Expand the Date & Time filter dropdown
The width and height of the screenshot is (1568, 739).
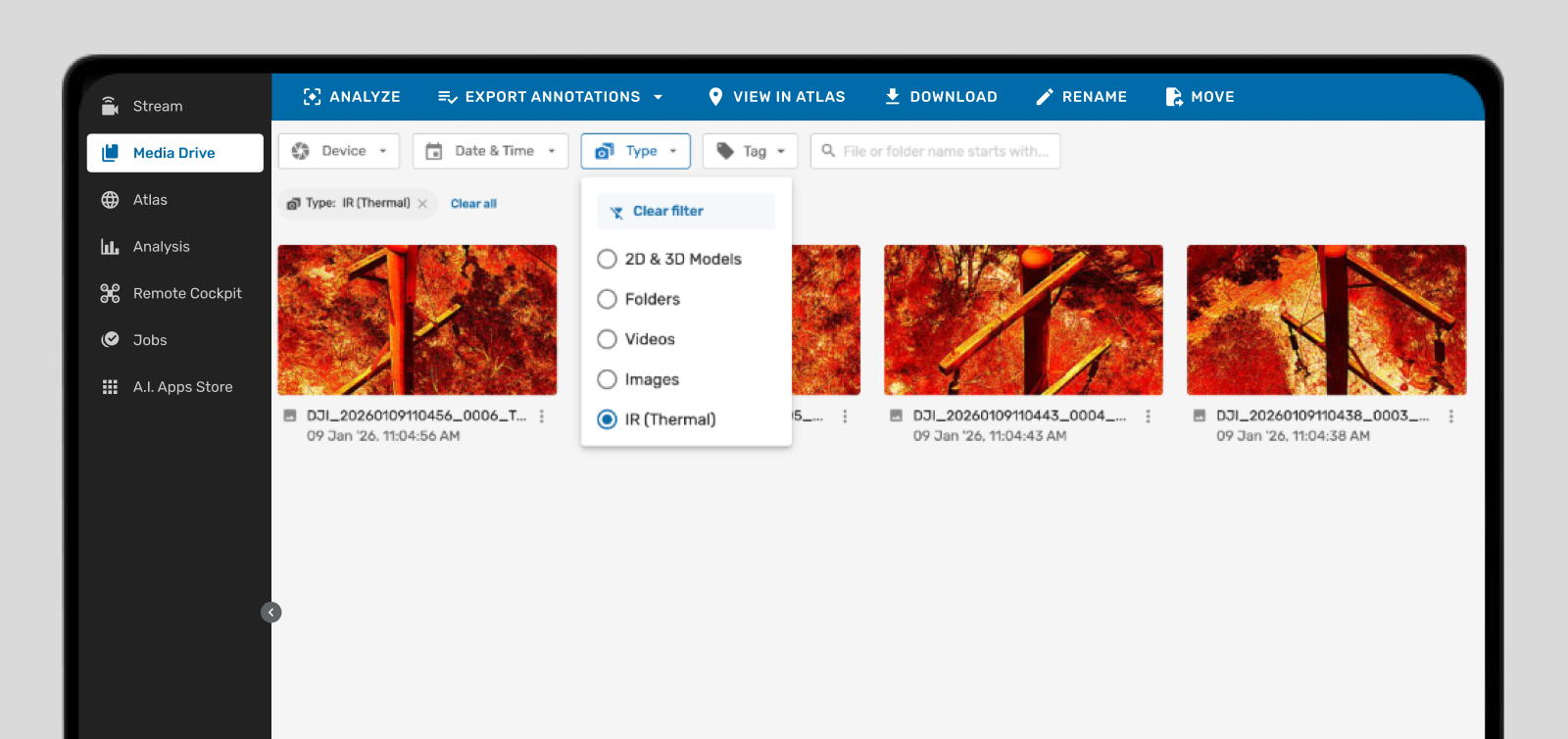pos(490,151)
